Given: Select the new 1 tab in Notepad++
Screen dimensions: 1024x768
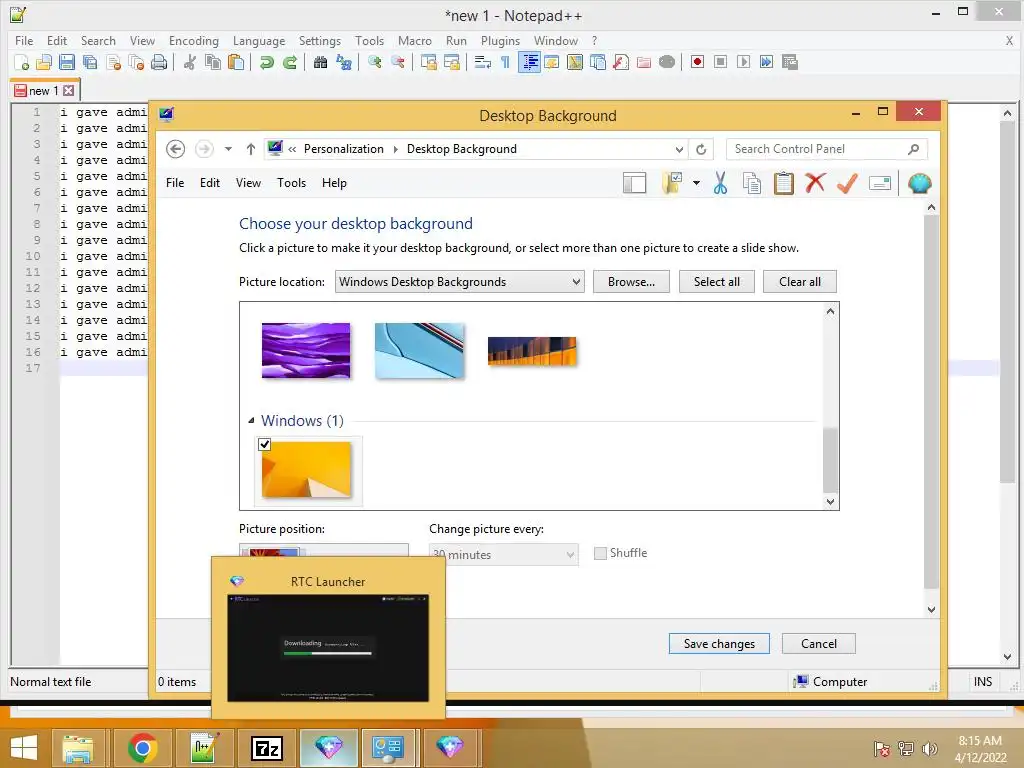Looking at the screenshot, I should point(44,91).
